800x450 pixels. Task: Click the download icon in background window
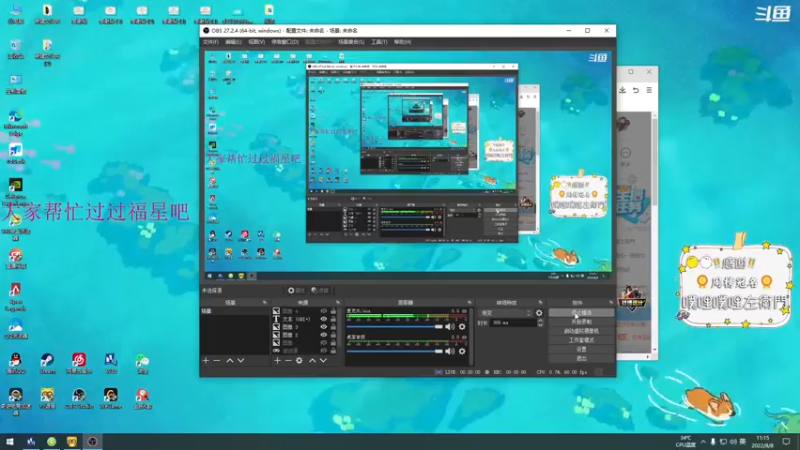[x=622, y=90]
